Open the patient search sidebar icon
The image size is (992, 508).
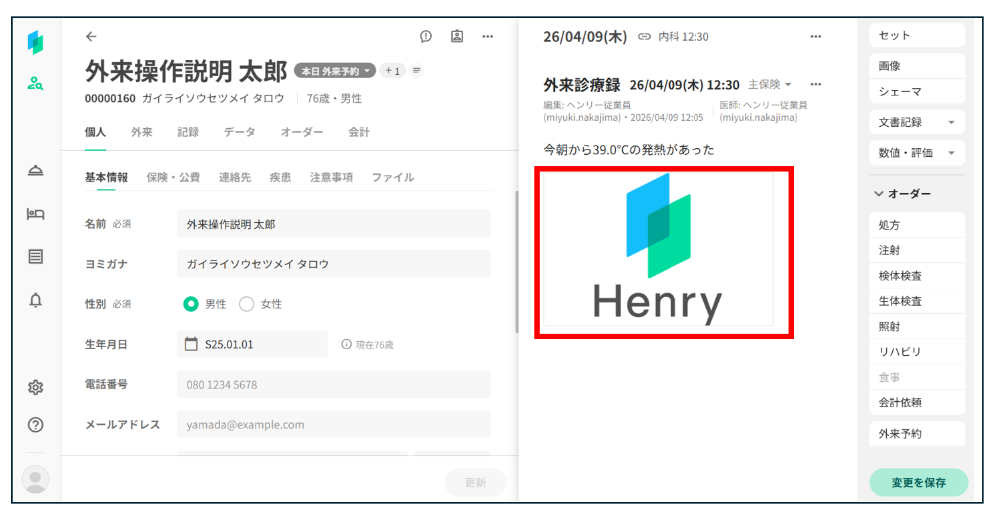(x=35, y=83)
